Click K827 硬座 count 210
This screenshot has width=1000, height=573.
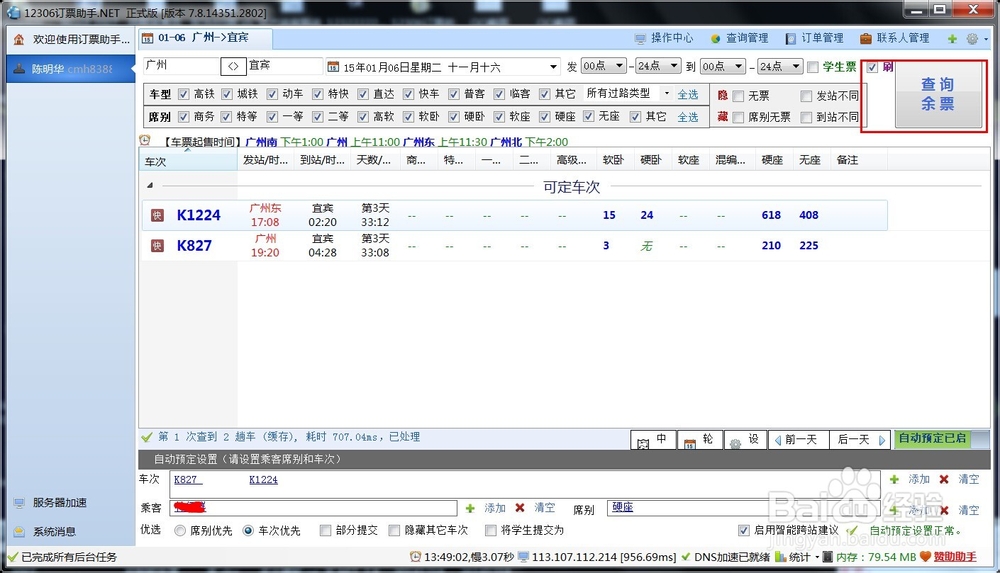coord(771,246)
